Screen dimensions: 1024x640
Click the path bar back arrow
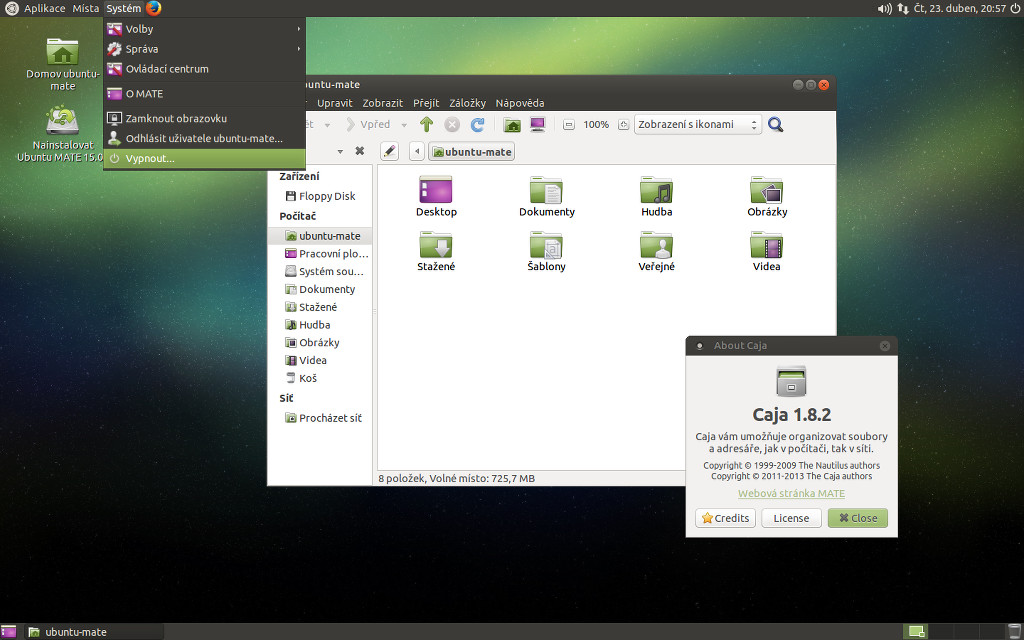(x=417, y=152)
